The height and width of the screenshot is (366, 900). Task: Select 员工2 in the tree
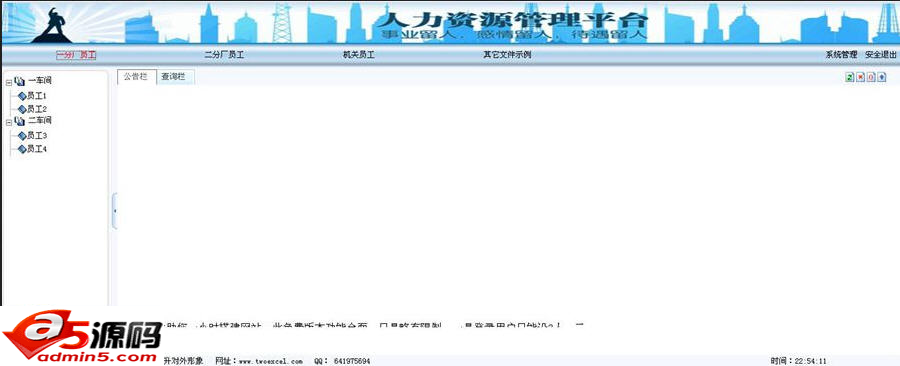[37, 109]
